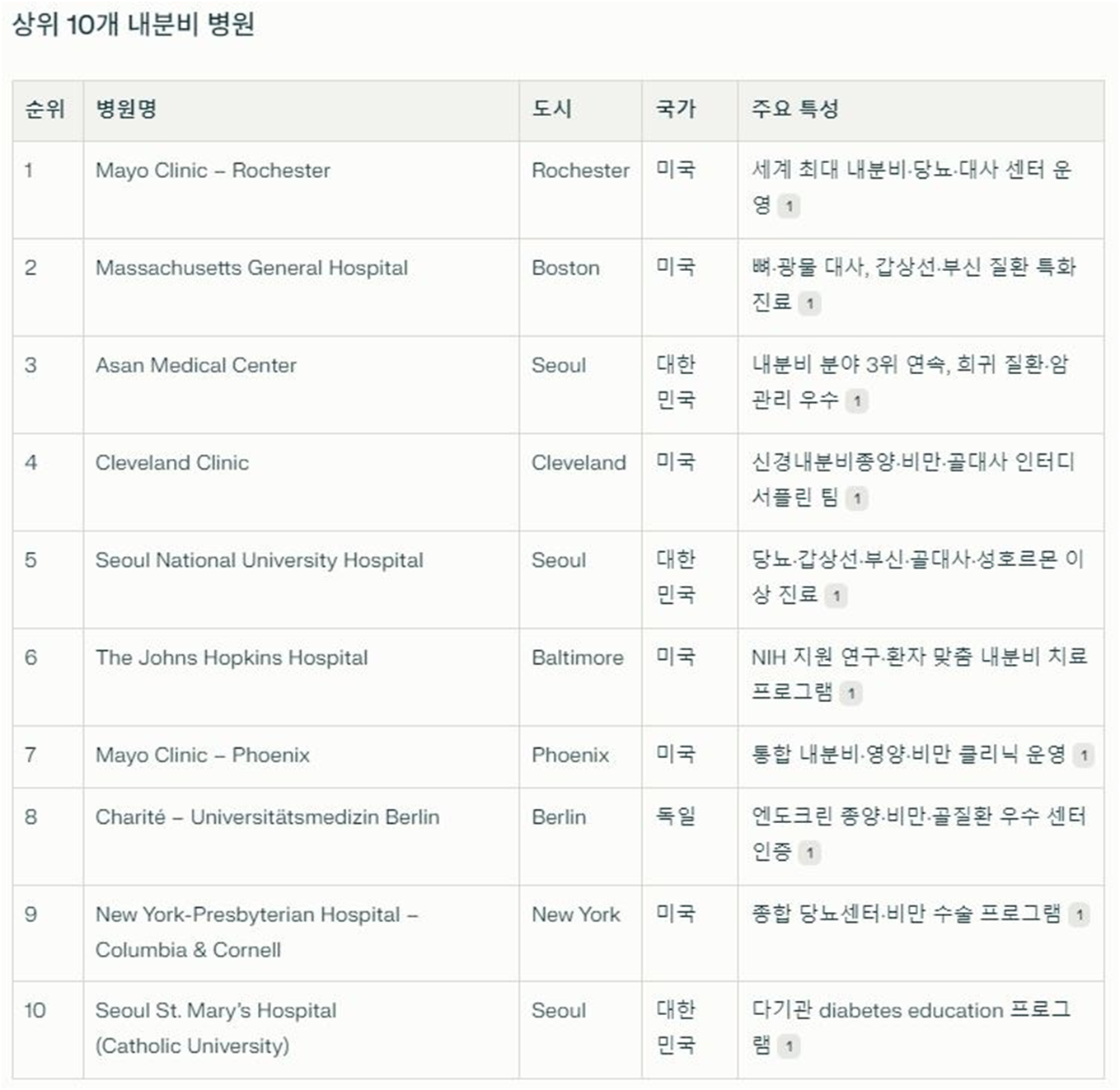Screen dimensions: 1120x1090
Task: Click "Cleveland" in the 도시 column
Action: click(579, 462)
